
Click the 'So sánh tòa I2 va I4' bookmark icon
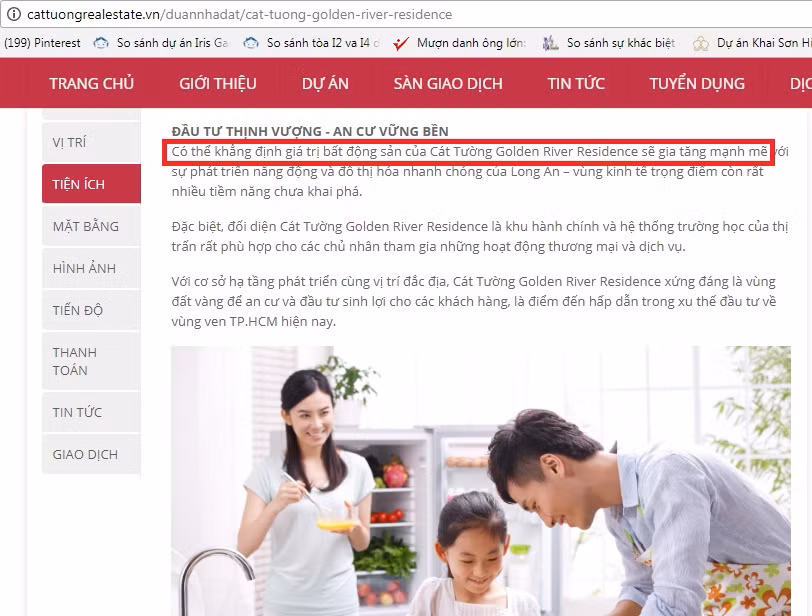coord(251,43)
